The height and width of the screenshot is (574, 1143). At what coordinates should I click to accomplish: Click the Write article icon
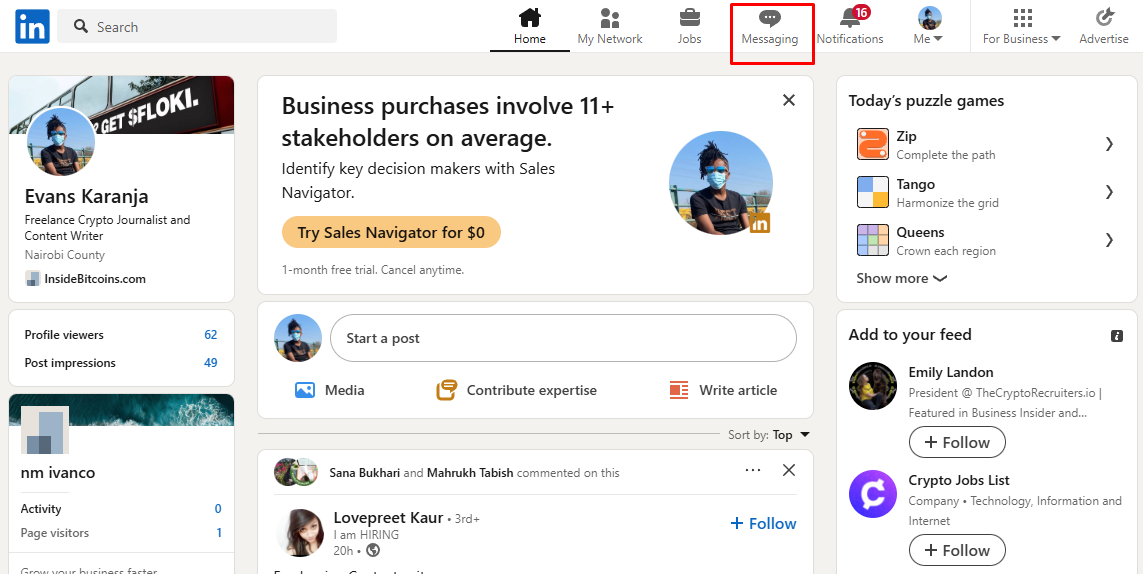point(679,390)
